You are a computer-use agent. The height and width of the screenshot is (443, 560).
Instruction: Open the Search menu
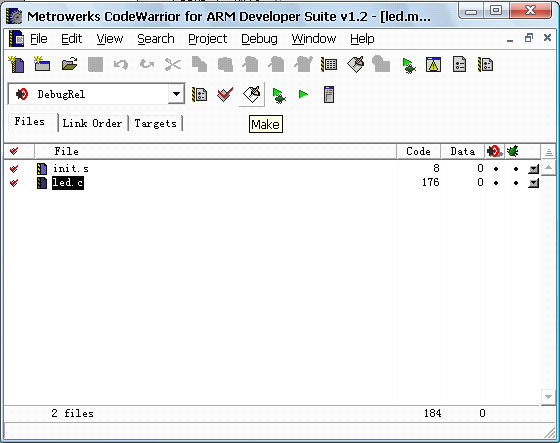tap(156, 39)
